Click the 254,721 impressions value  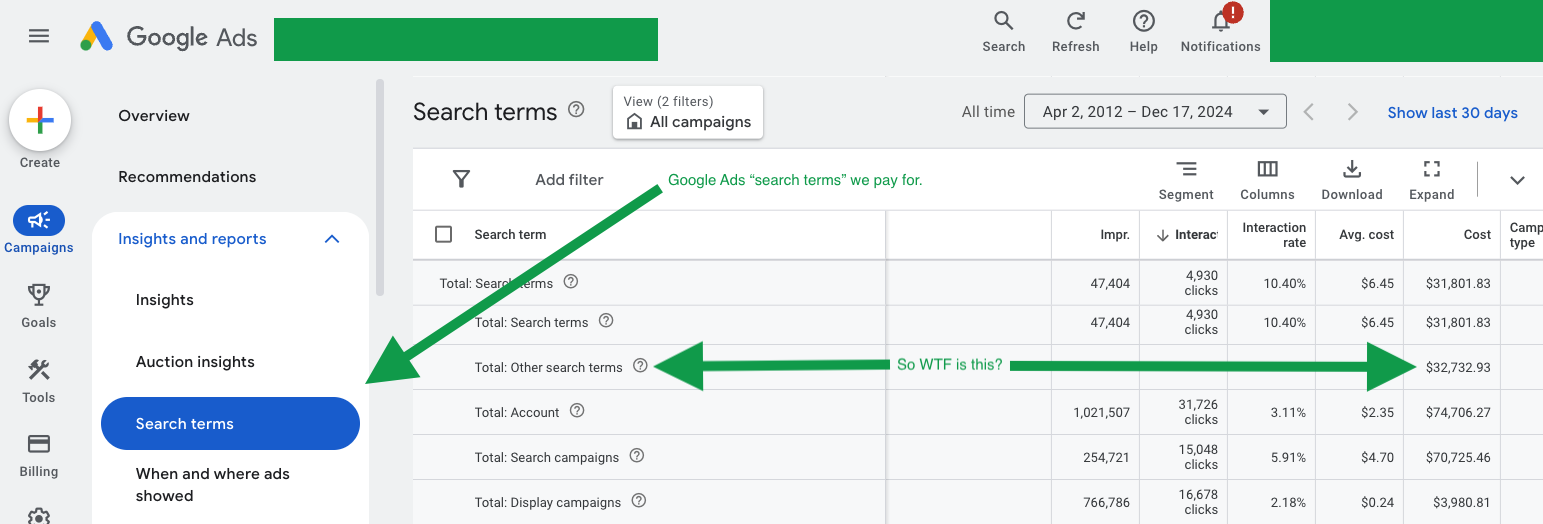(x=1104, y=457)
